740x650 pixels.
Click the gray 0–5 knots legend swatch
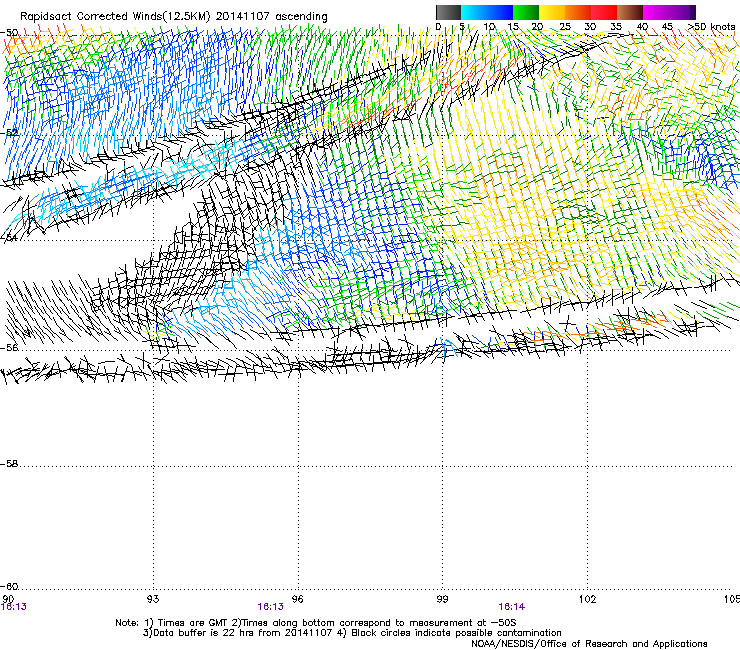pyautogui.click(x=448, y=12)
